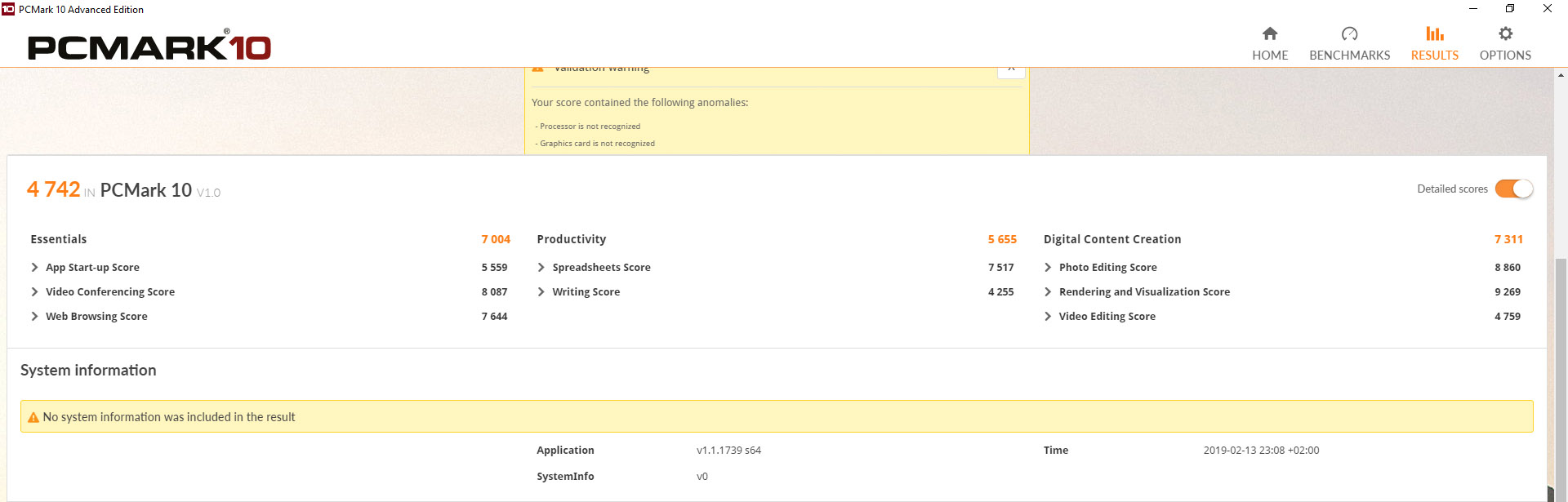Click the PCMark 10 logo

click(149, 46)
